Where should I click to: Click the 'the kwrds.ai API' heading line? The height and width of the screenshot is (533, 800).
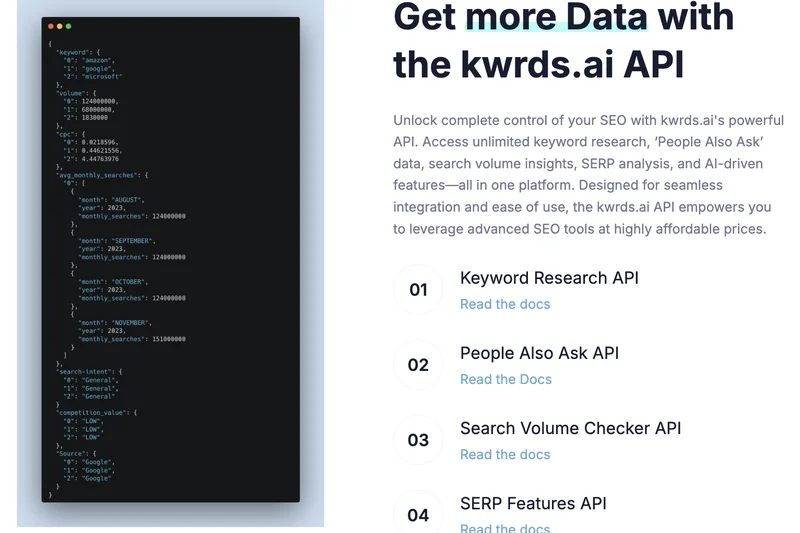click(538, 64)
